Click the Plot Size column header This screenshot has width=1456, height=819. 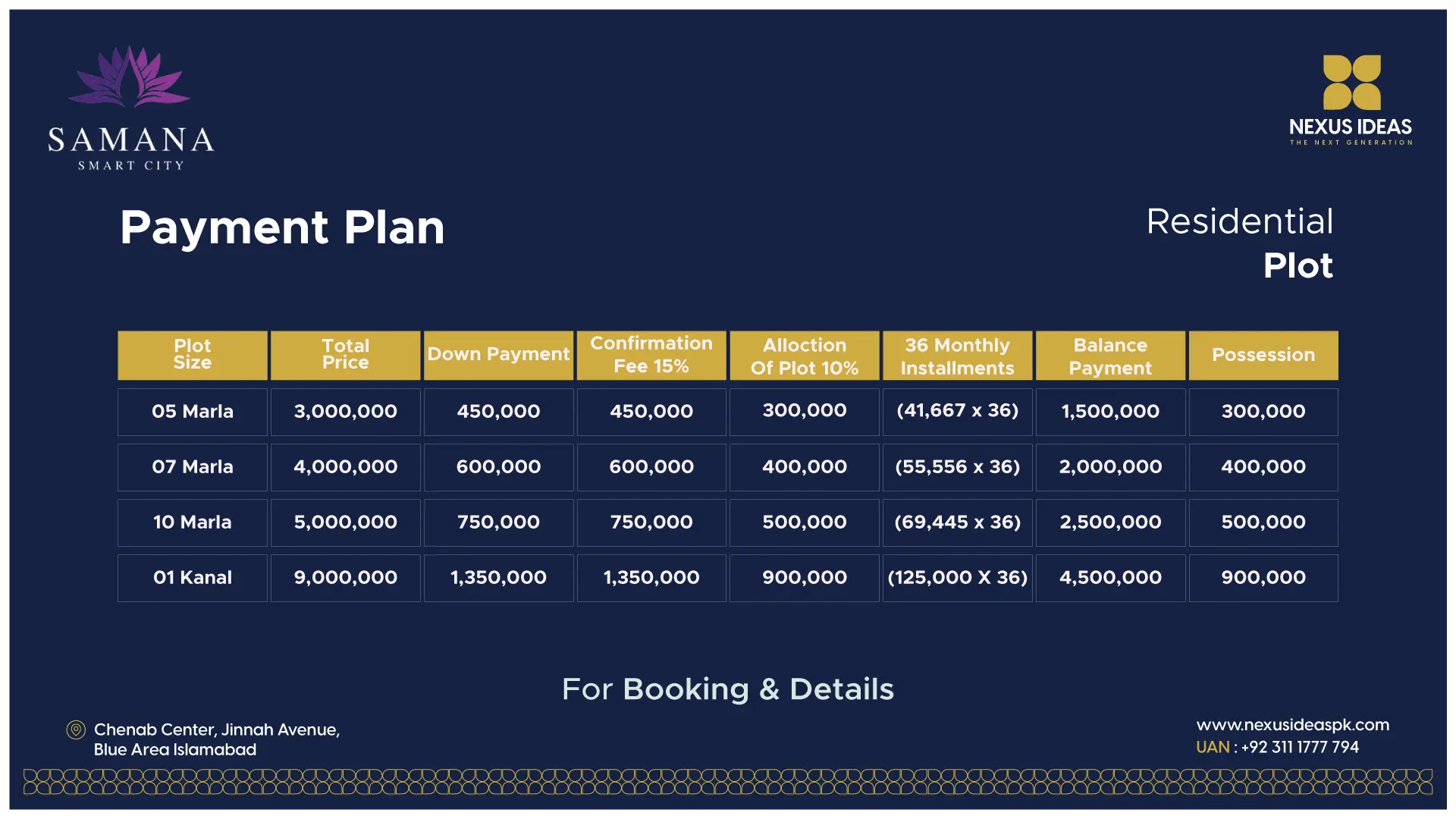[191, 354]
